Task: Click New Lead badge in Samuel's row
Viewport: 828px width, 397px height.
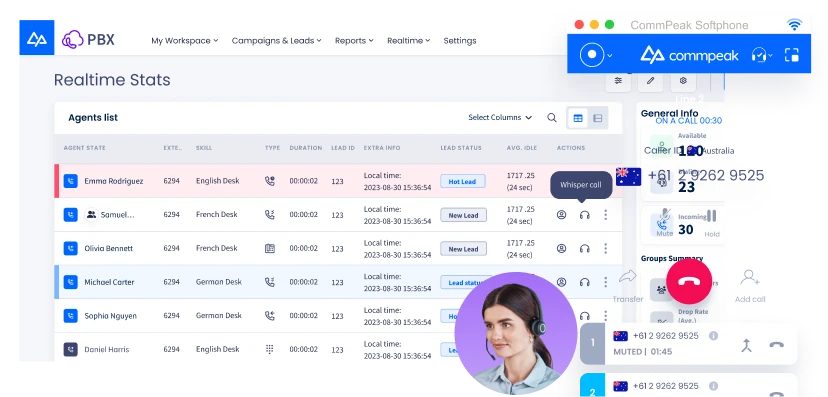Action: point(463,215)
